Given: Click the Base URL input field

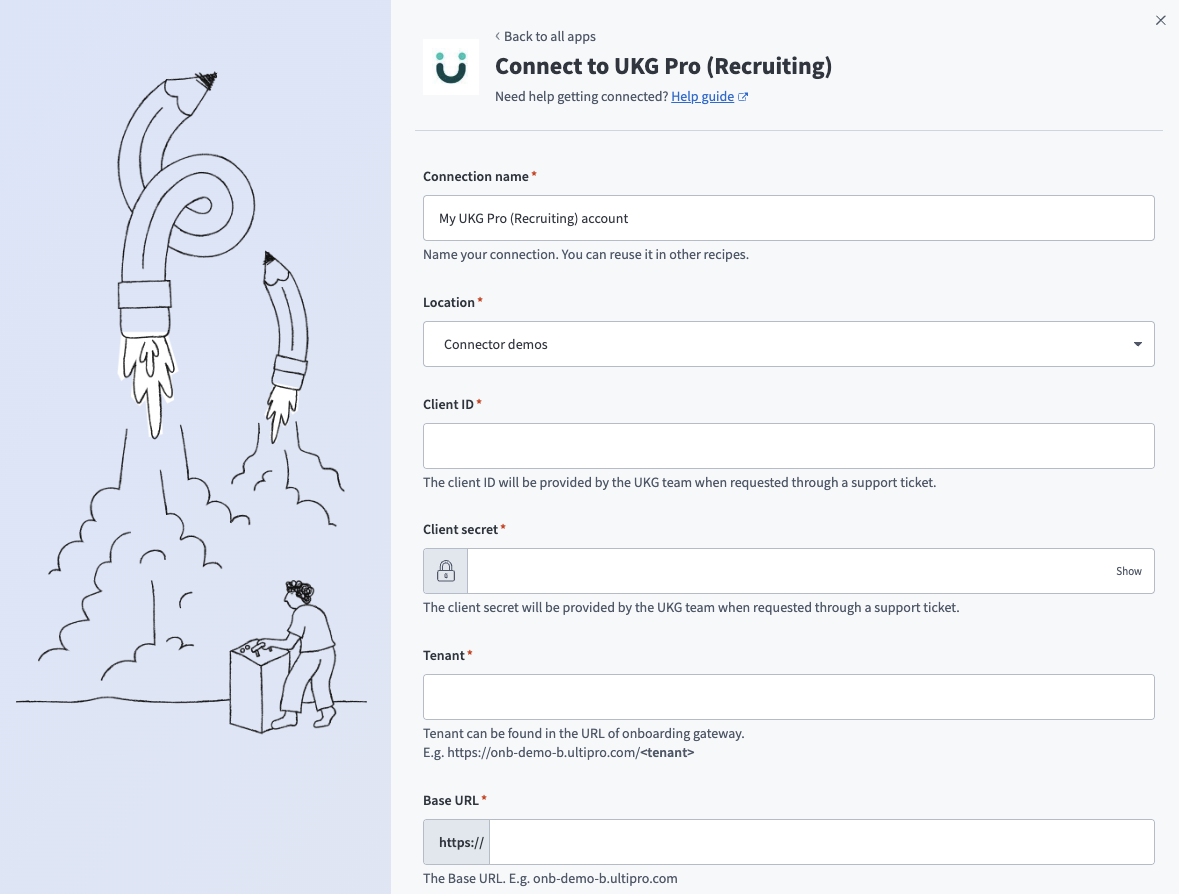Looking at the screenshot, I should pyautogui.click(x=820, y=841).
